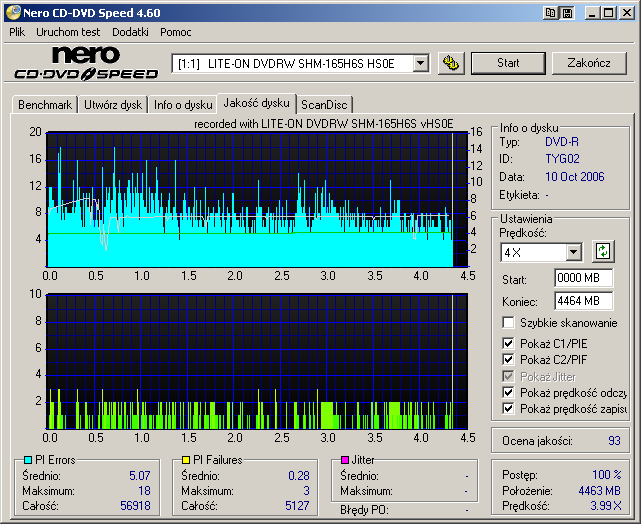Viewport: 641px width, 524px height.
Task: Click the refresh speed icon beside the 4X dropdown
Action: tap(603, 251)
